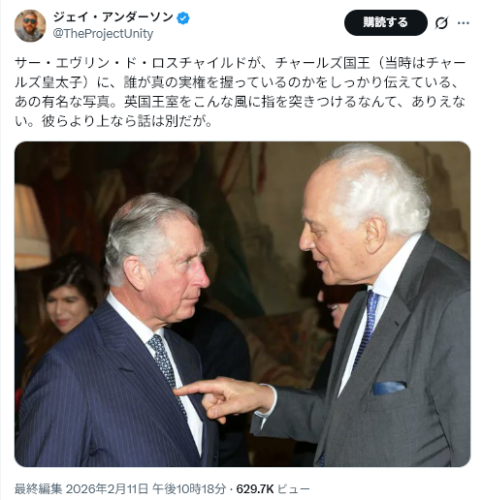Open the @TheProjectUnity handle link

pyautogui.click(x=103, y=34)
